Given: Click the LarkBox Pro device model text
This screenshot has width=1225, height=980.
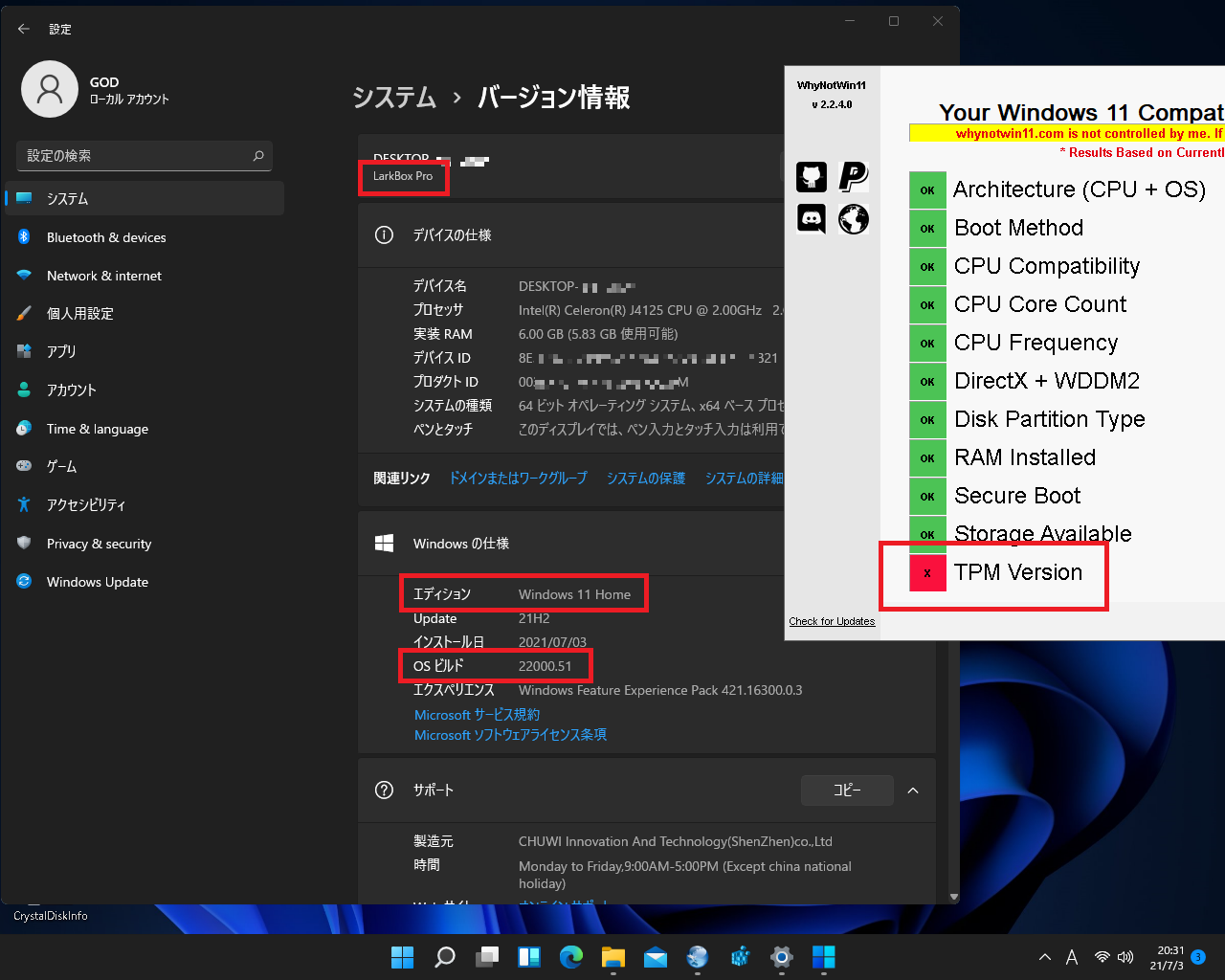Looking at the screenshot, I should coord(403,176).
